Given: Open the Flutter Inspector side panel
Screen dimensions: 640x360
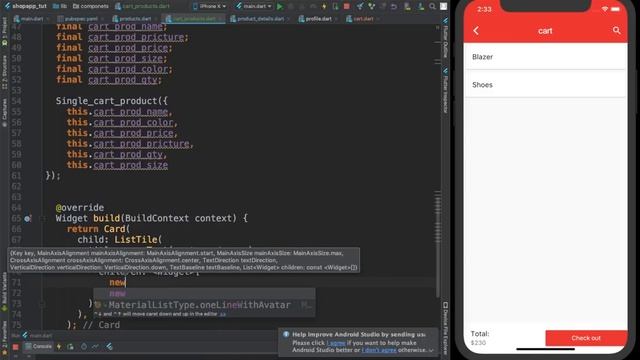Looking at the screenshot, I should [x=445, y=91].
